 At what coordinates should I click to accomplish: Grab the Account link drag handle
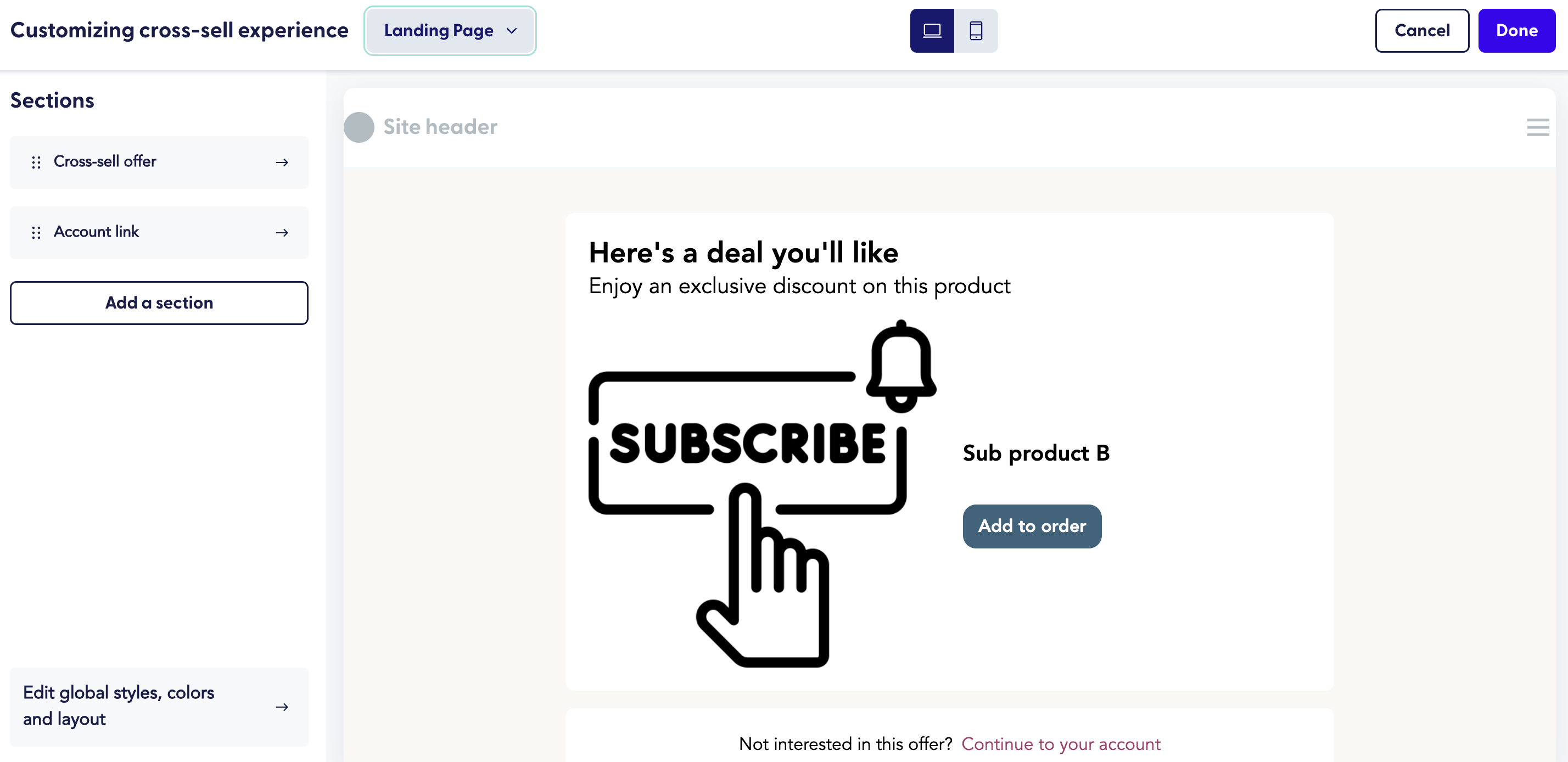36,232
